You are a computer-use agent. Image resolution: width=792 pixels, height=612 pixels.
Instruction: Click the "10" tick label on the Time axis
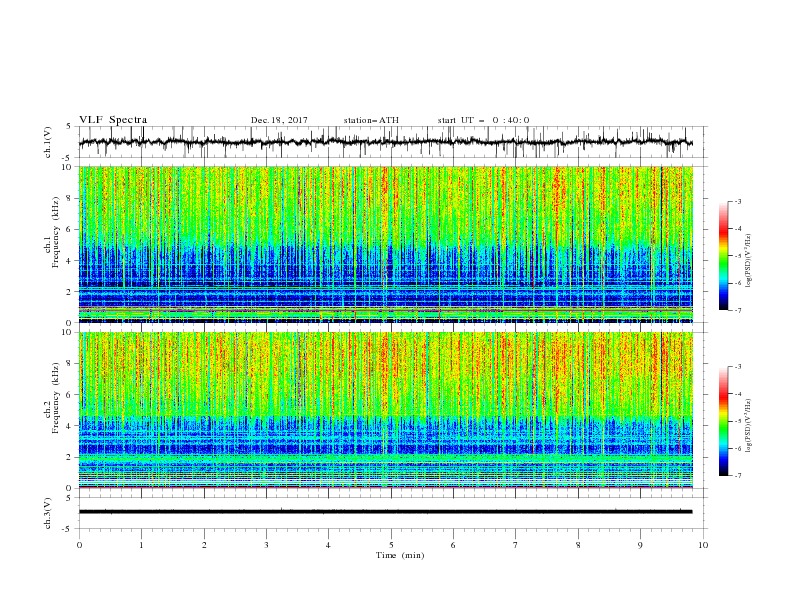tap(703, 545)
